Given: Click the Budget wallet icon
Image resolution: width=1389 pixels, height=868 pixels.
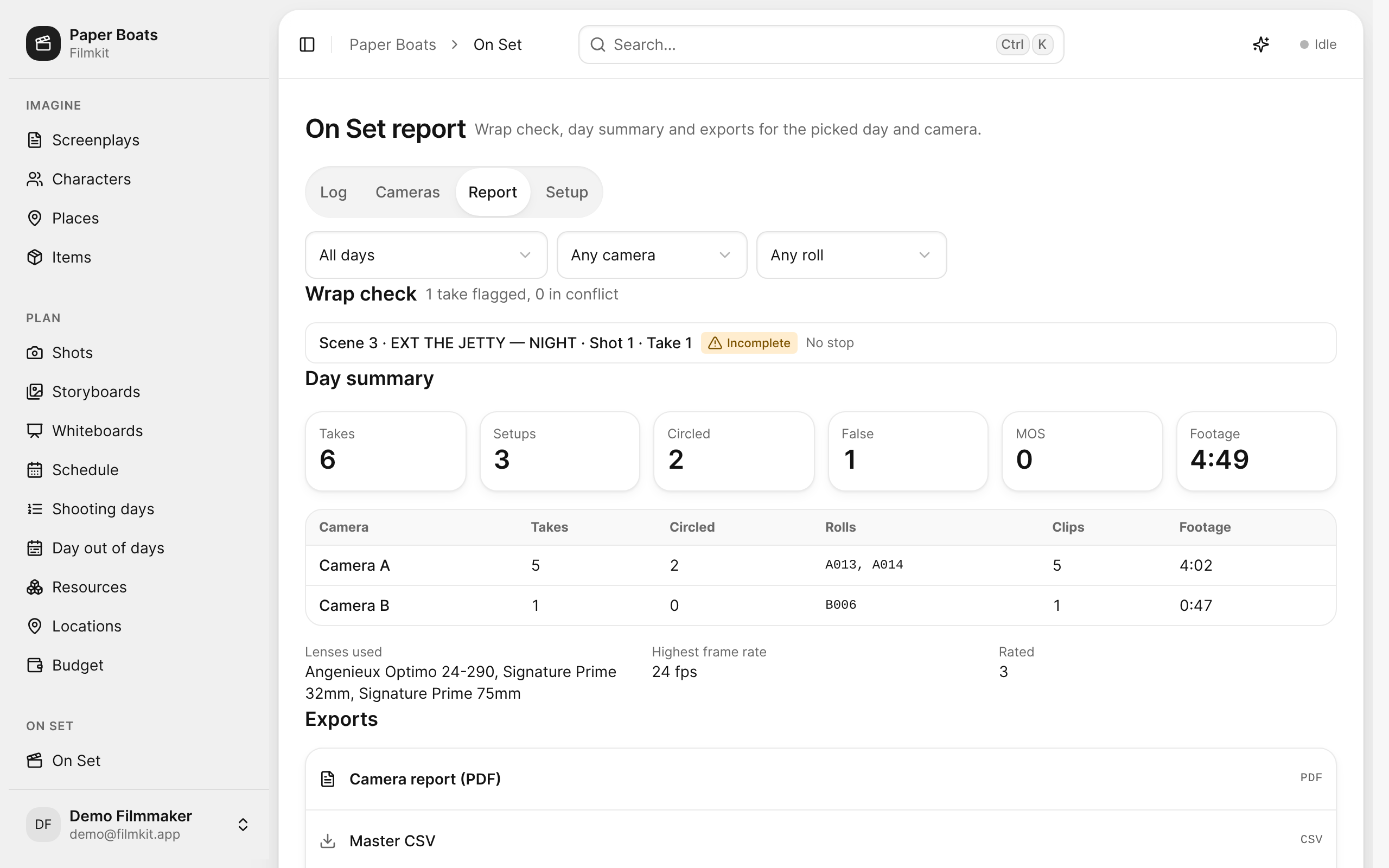Looking at the screenshot, I should (34, 665).
